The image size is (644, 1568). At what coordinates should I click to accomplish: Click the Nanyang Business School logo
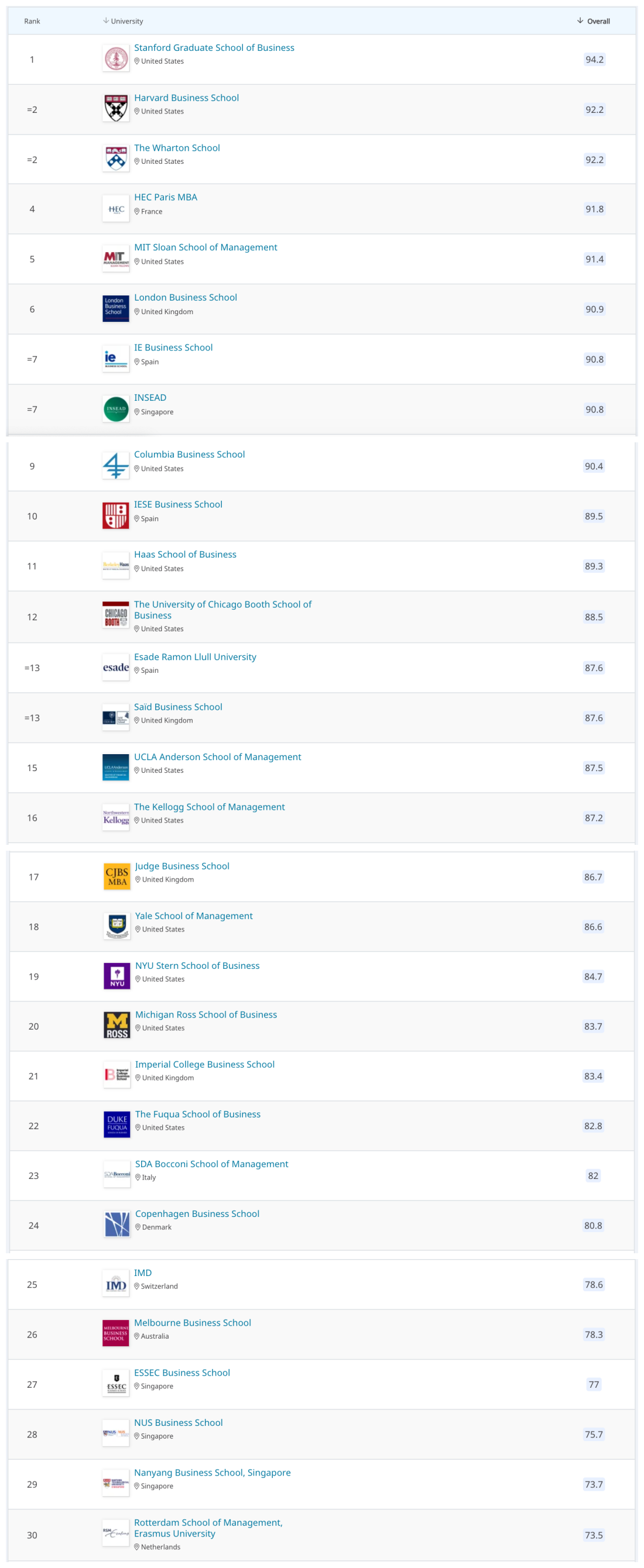coord(116,1483)
